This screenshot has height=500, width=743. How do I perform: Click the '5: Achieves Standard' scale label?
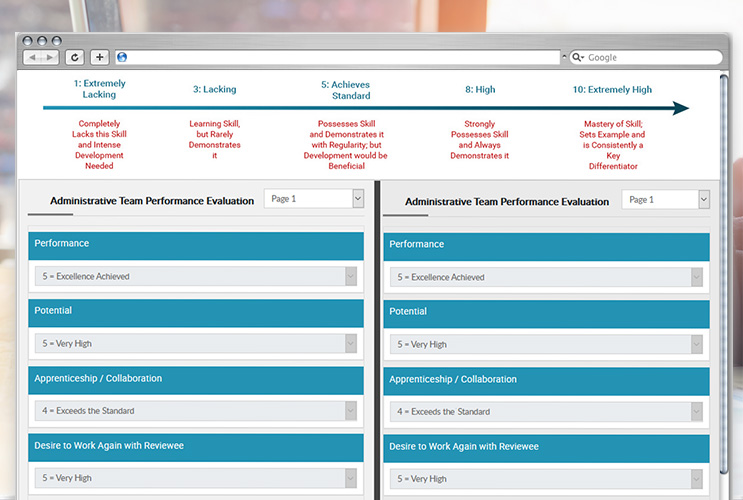[x=346, y=90]
